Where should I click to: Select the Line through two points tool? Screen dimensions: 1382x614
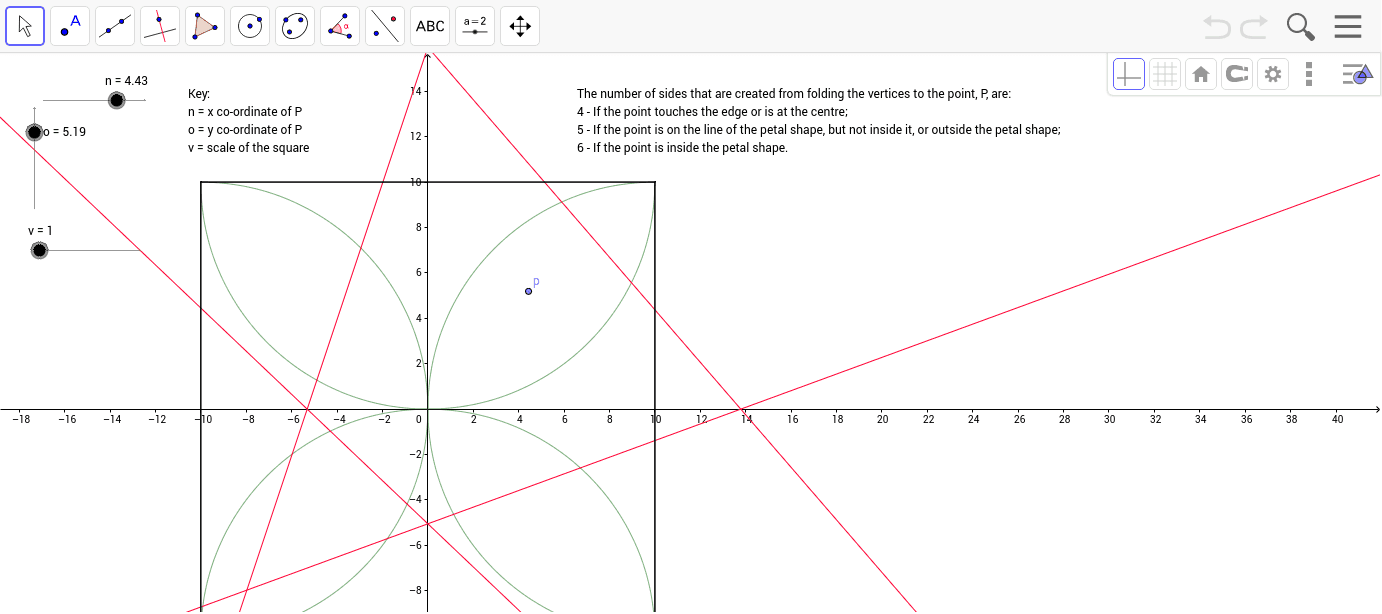pos(115,26)
